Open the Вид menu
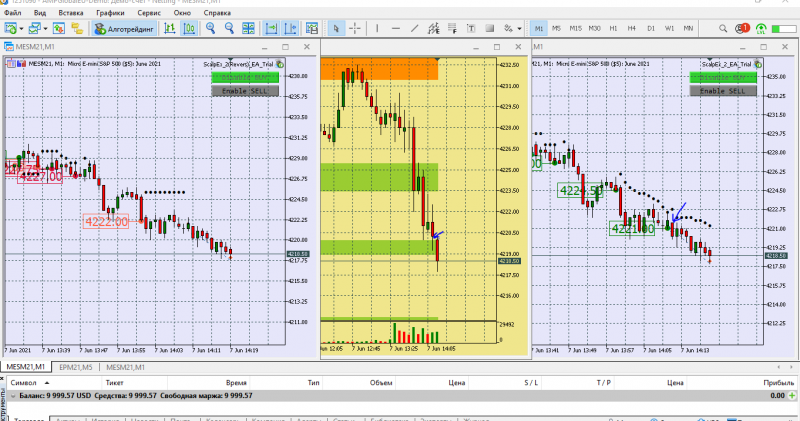The image size is (800, 421). tap(39, 13)
